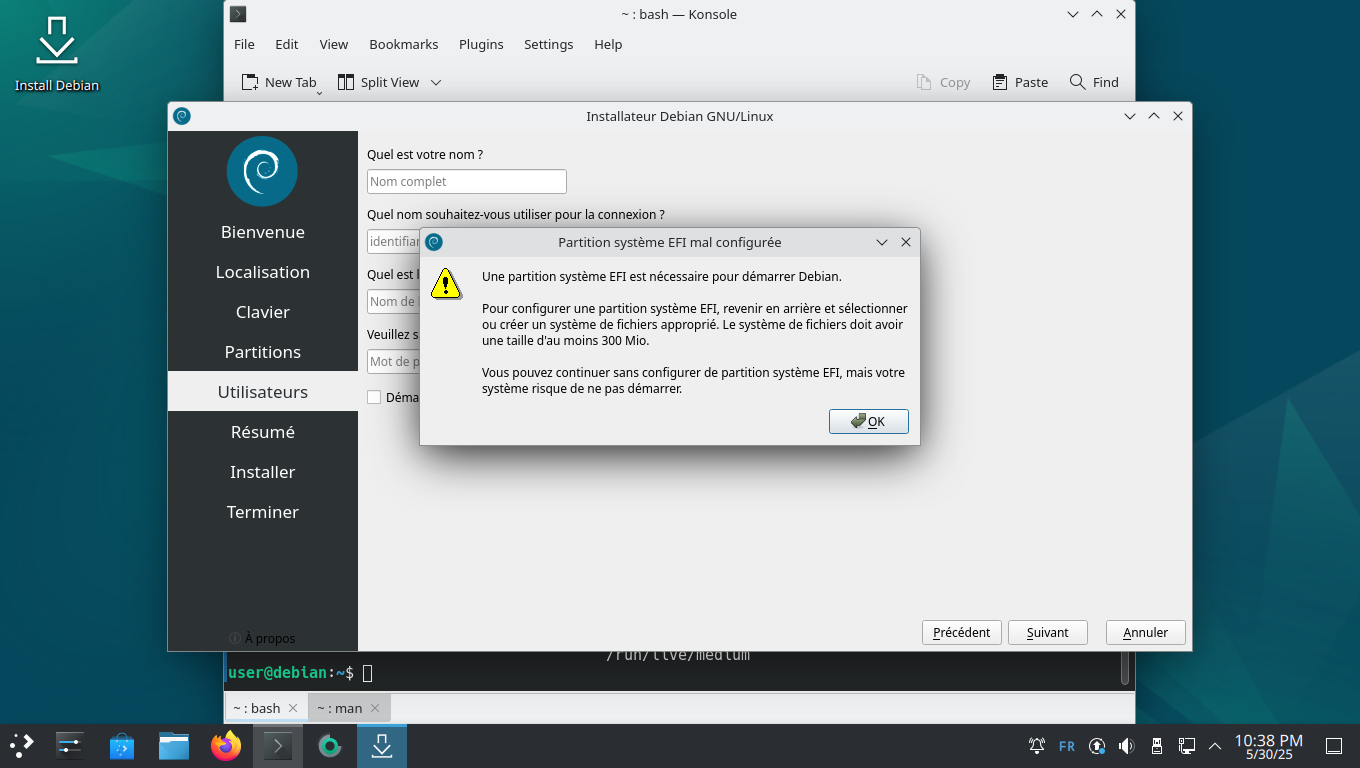Expand the Split View dropdown arrow

436,82
